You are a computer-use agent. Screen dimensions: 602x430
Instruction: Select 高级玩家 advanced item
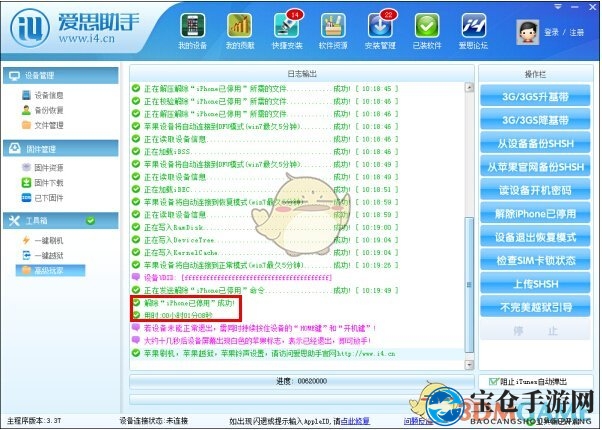pos(50,270)
